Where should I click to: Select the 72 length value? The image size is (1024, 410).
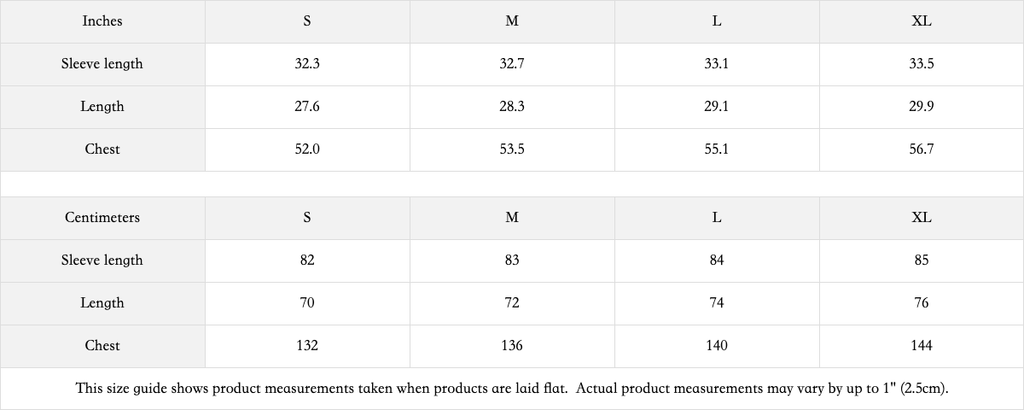pos(512,304)
